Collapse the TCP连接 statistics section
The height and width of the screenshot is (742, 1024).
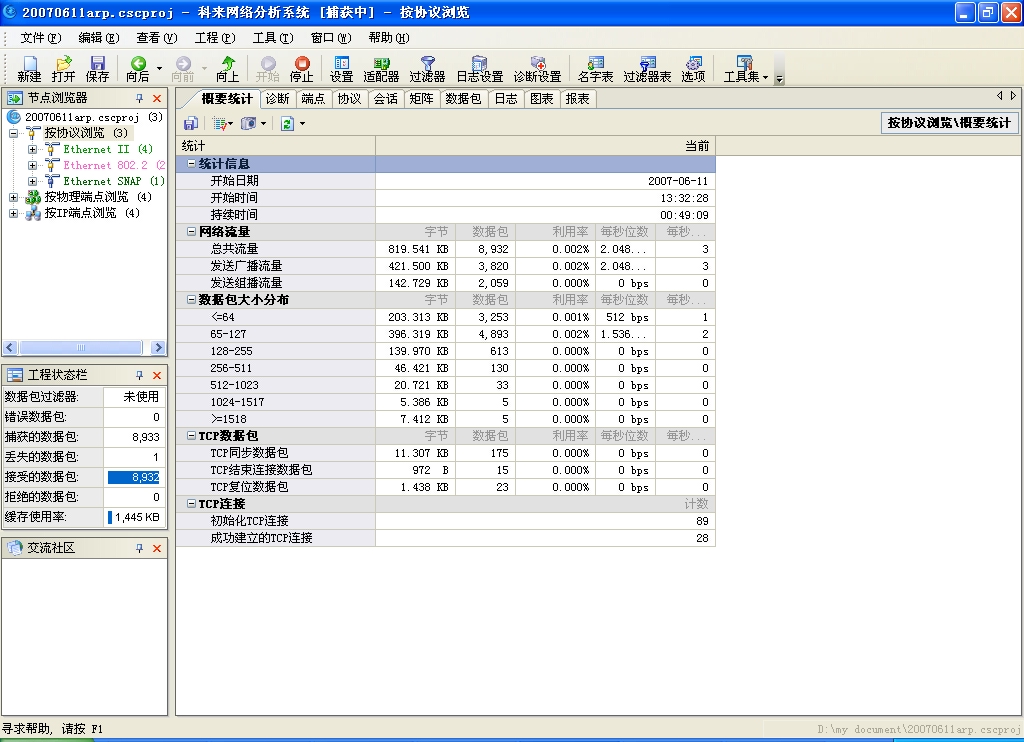pyautogui.click(x=193, y=505)
